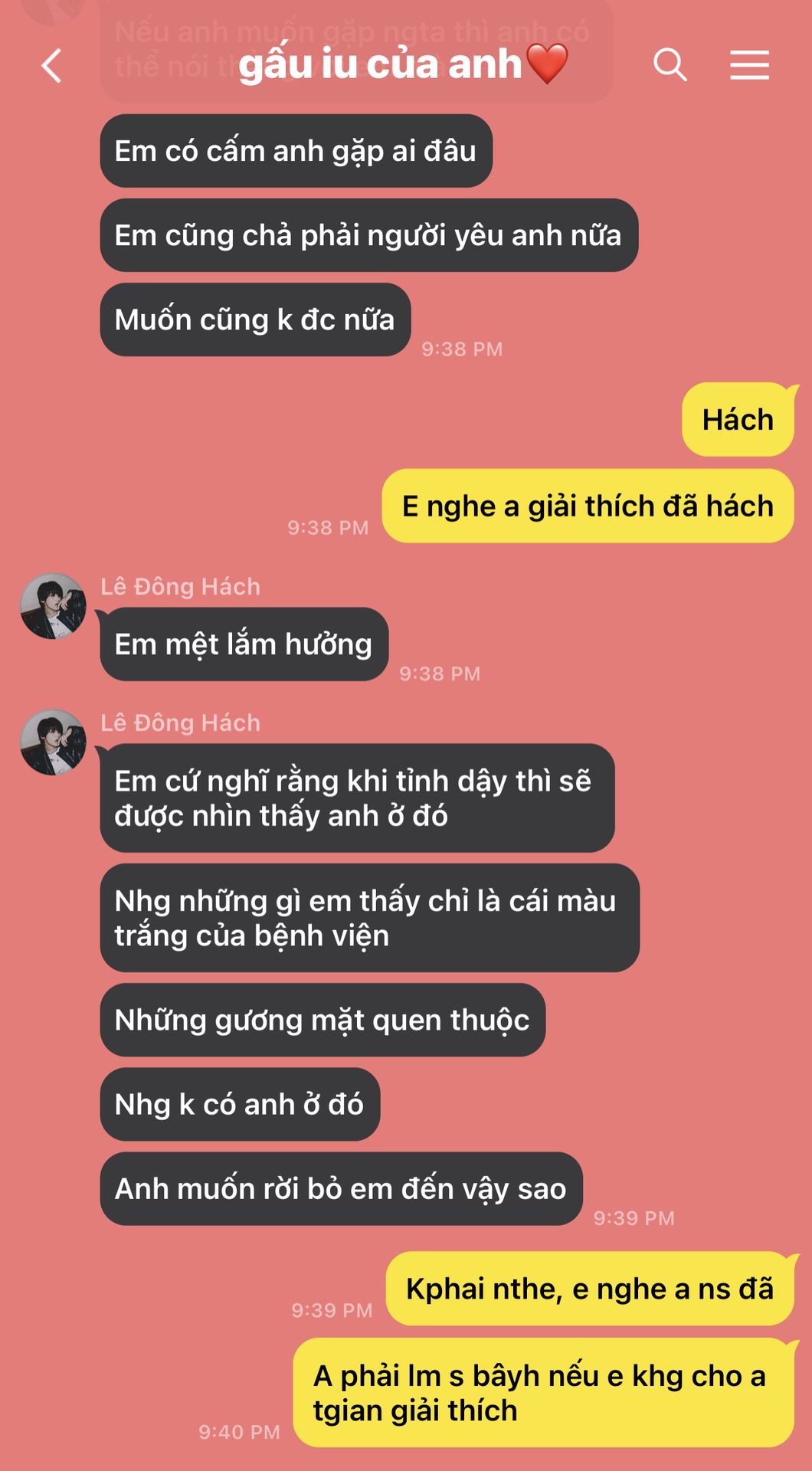Open Lê Đông Hách's upper avatar photo
Screen dimensions: 812x1471
pyautogui.click(x=53, y=606)
